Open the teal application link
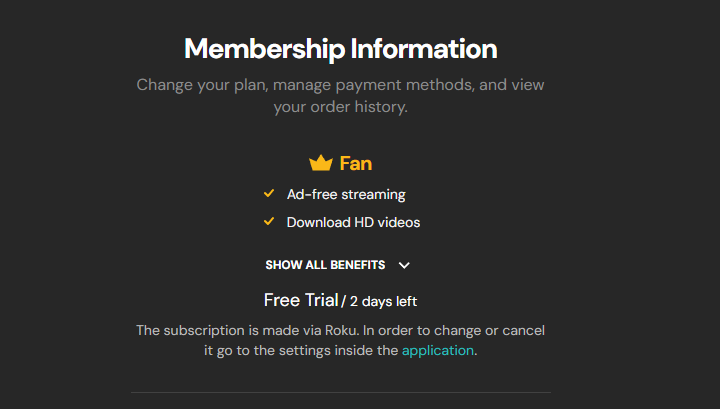 (x=438, y=351)
